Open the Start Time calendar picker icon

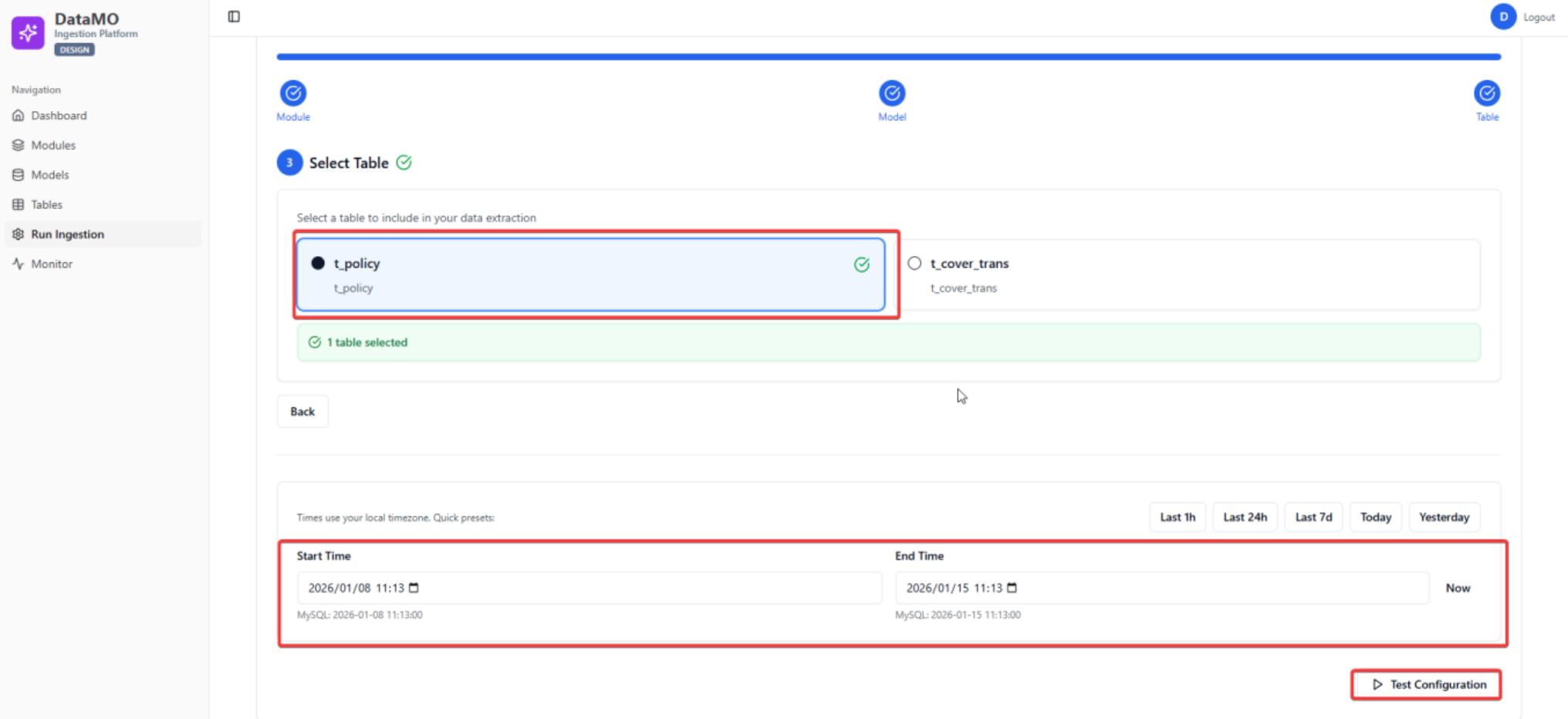click(x=414, y=588)
